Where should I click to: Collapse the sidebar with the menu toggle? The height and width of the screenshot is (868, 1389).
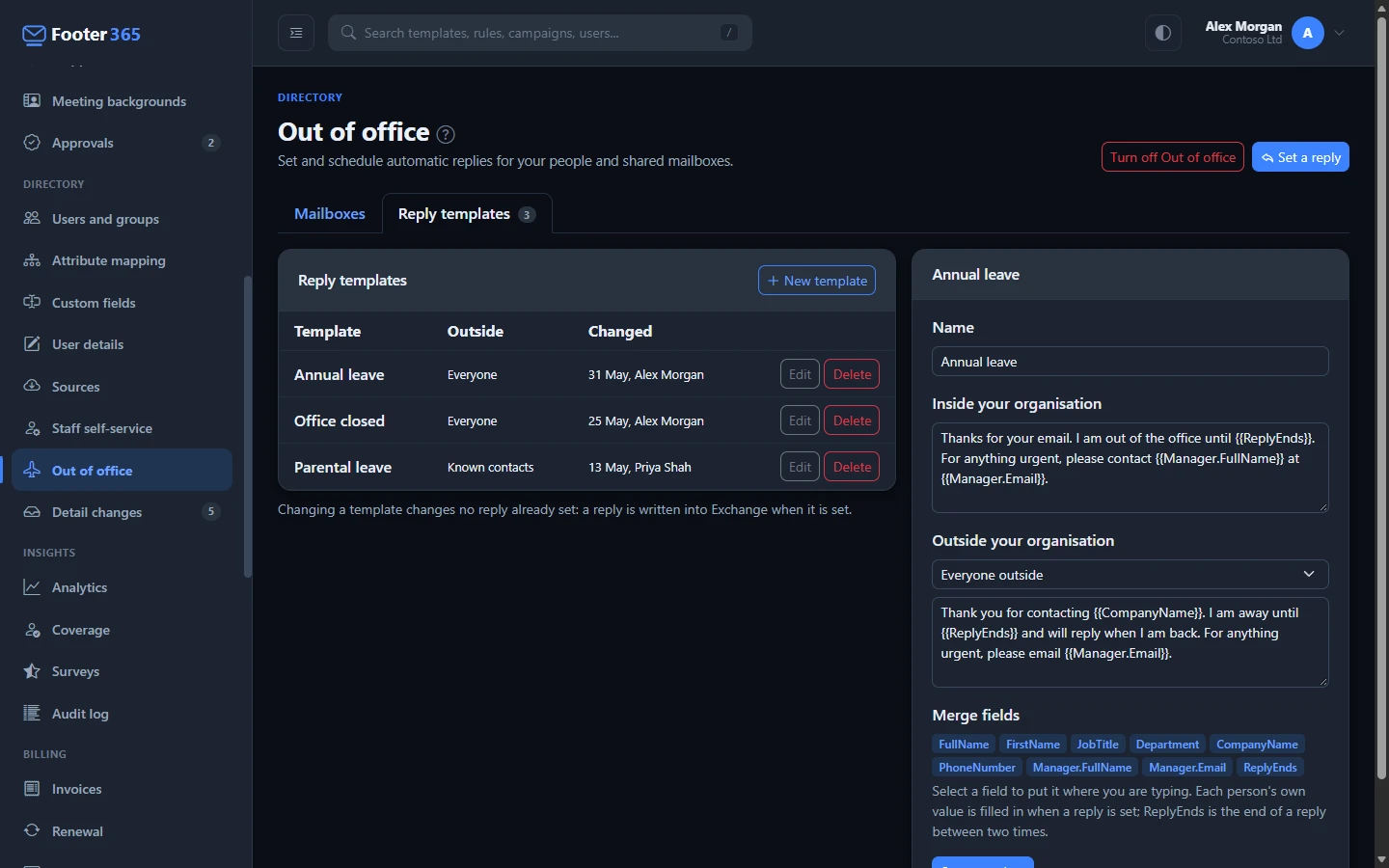[296, 33]
